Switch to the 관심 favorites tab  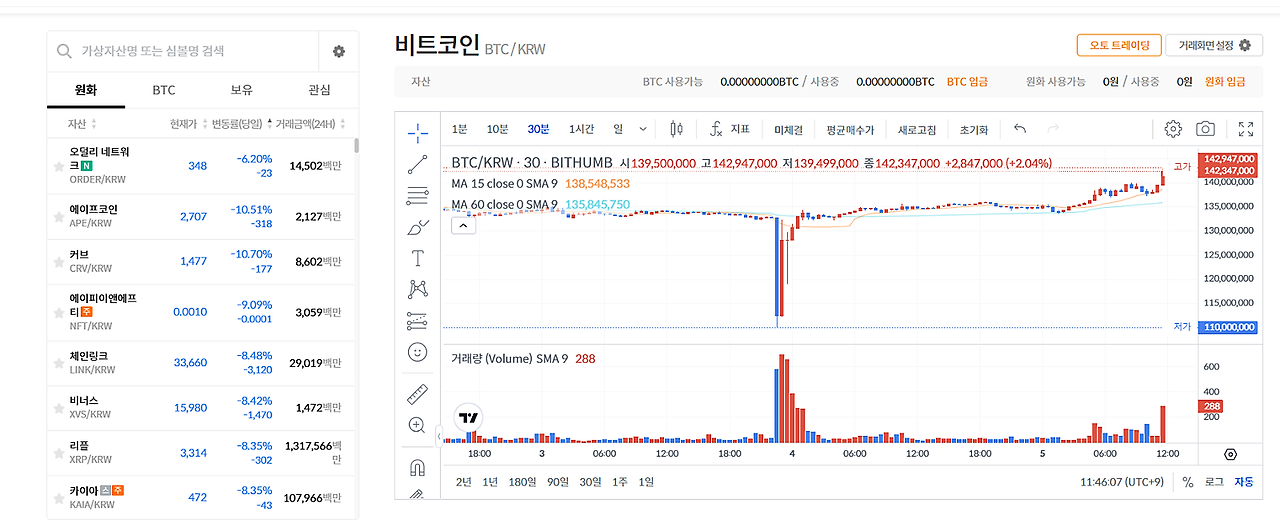pos(319,90)
